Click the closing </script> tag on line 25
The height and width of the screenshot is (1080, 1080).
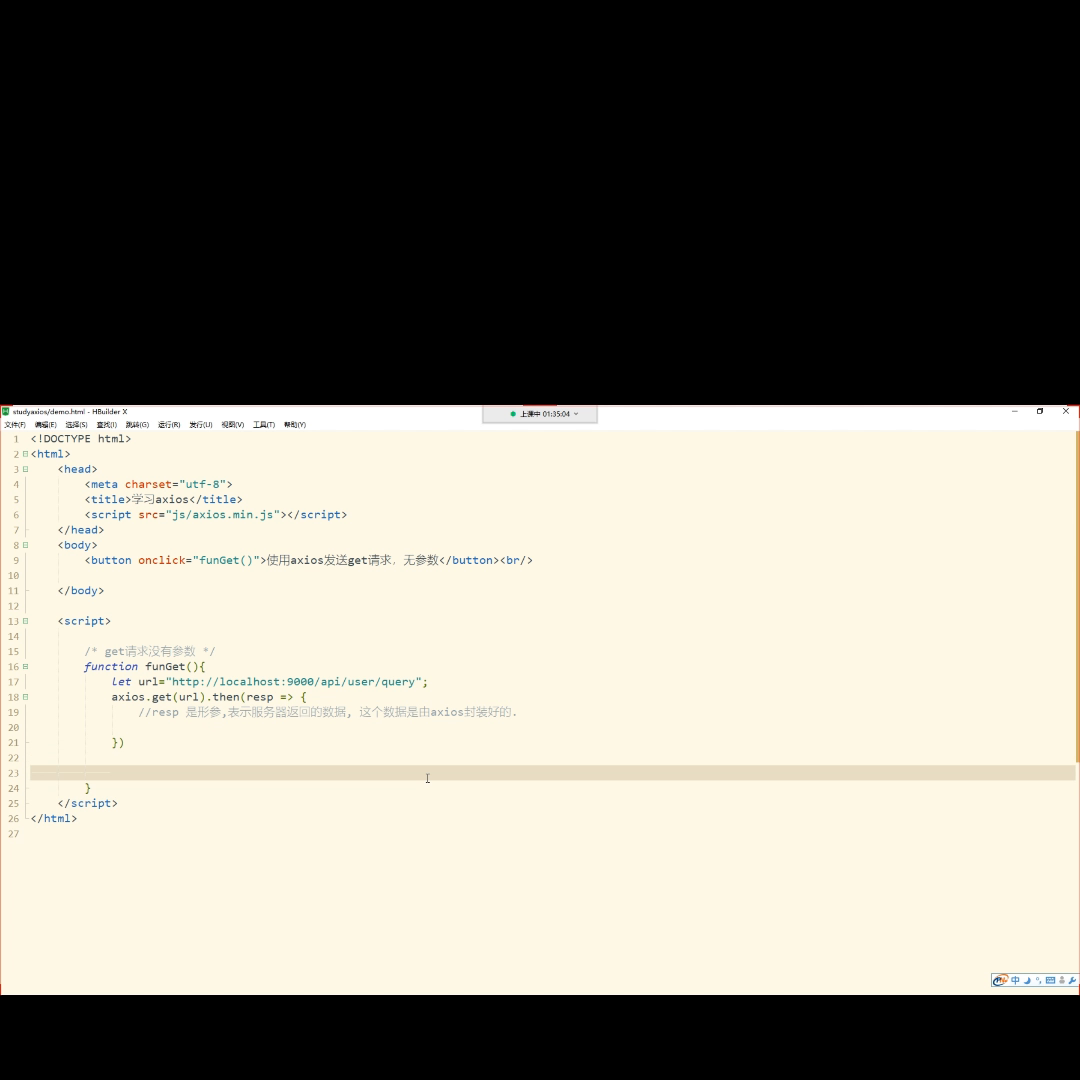pos(87,803)
